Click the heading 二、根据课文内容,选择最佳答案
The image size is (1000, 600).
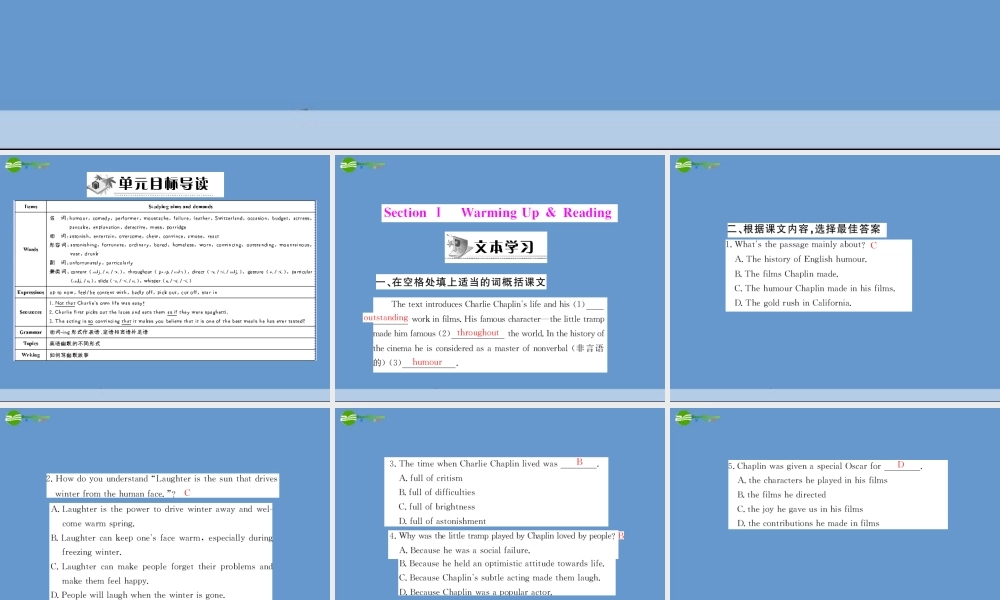804,229
